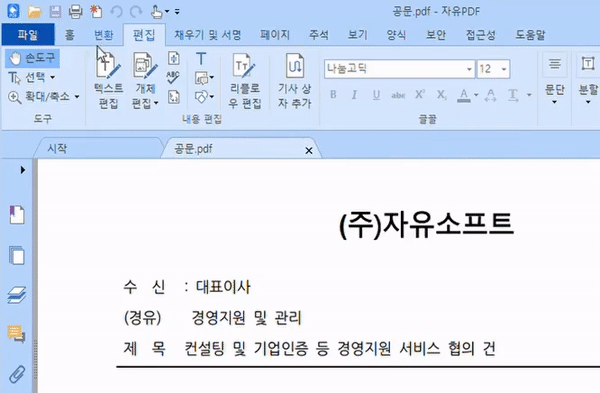The width and height of the screenshot is (600, 393).
Task: Switch to the 변환 ribbon tab
Action: coord(104,35)
